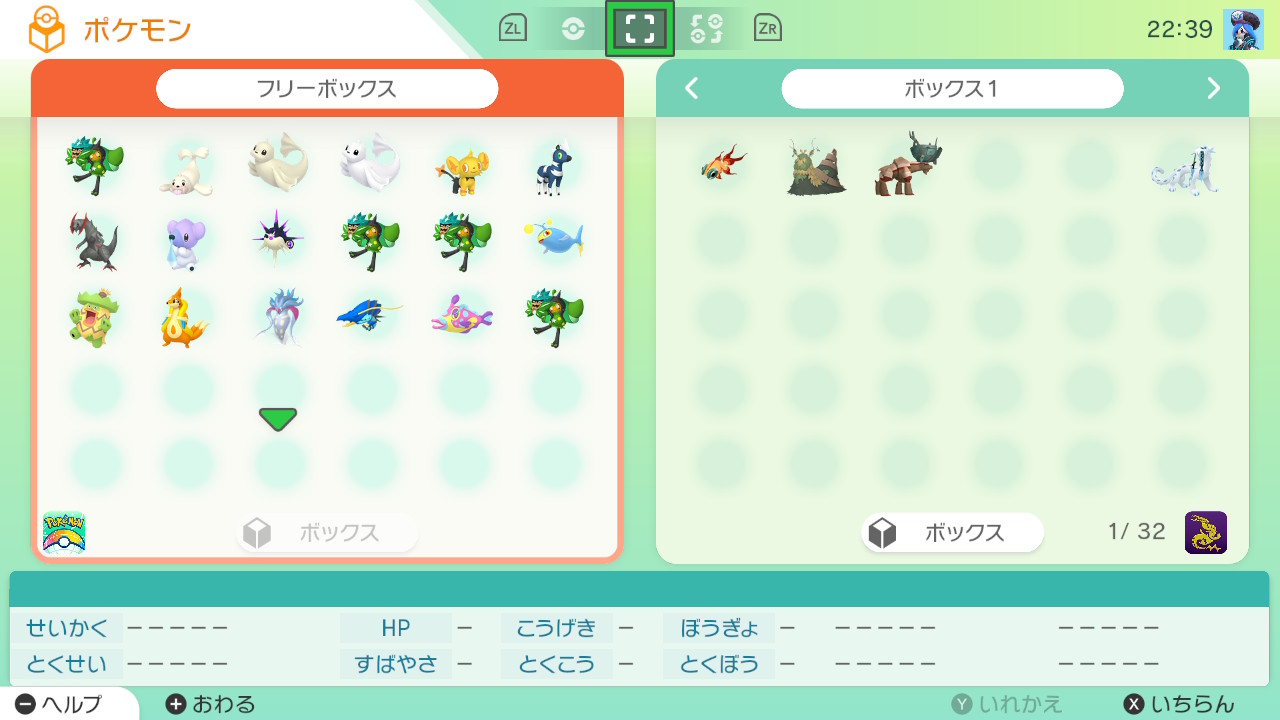Open the フリーボックス title tab
This screenshot has width=1280, height=720.
327,88
